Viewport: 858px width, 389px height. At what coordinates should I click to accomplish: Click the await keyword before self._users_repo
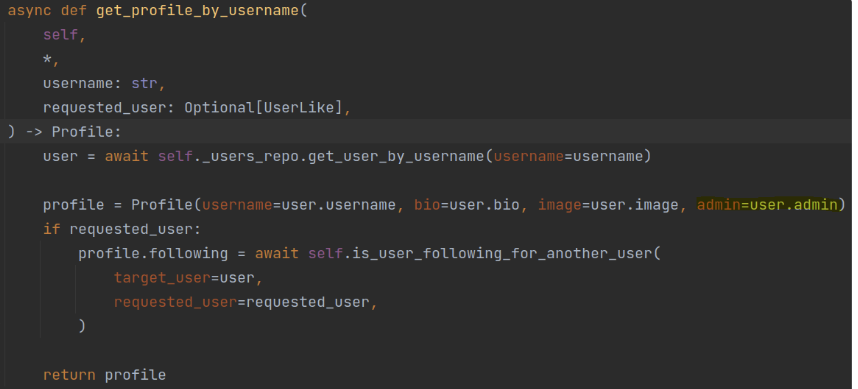click(x=126, y=156)
